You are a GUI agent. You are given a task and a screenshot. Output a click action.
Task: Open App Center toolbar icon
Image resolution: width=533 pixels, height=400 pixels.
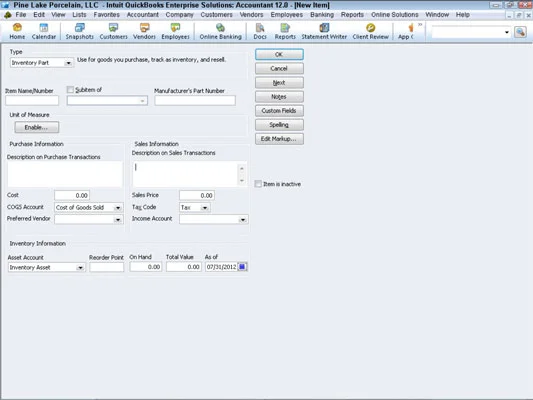[x=407, y=31]
